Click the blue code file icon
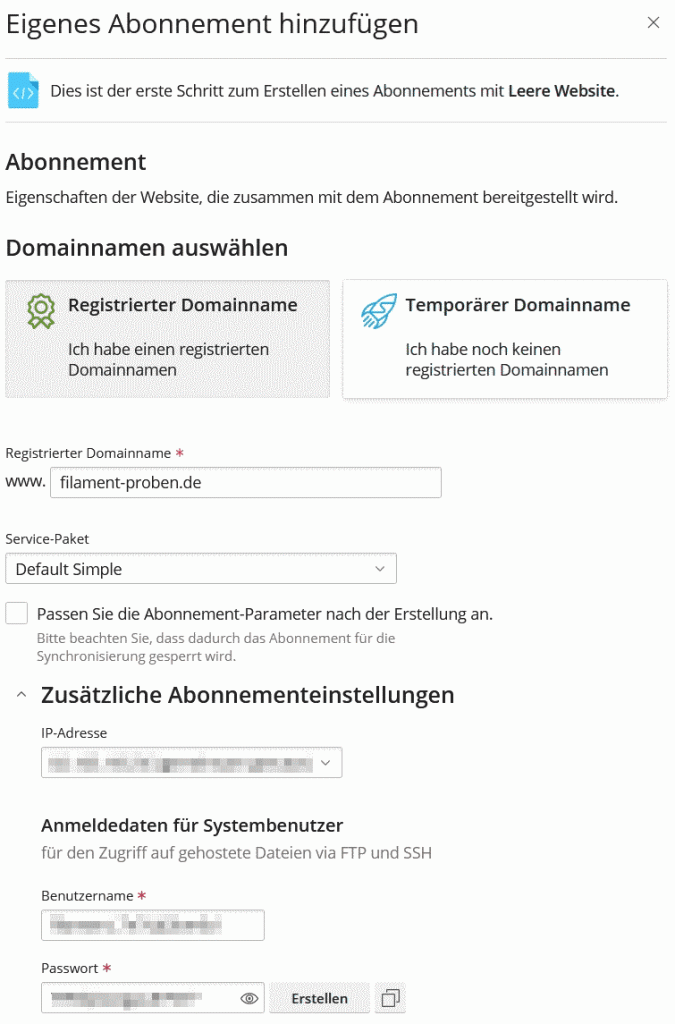Viewport: 675px width, 1024px height. coord(23,91)
